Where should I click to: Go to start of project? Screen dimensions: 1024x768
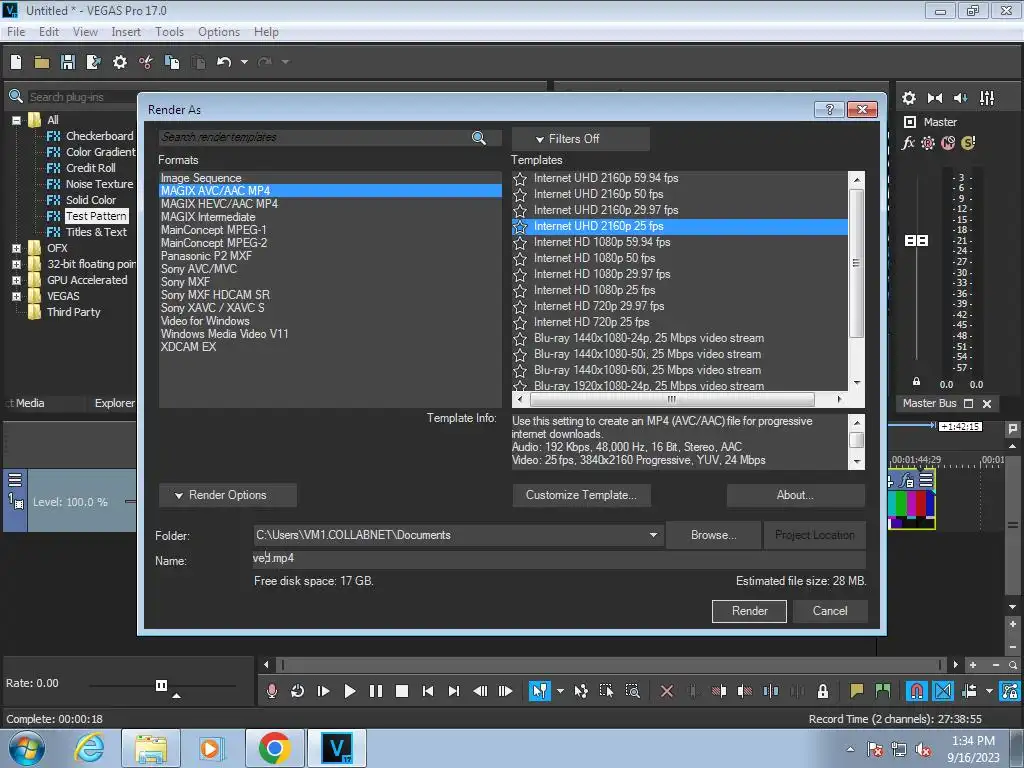click(428, 691)
